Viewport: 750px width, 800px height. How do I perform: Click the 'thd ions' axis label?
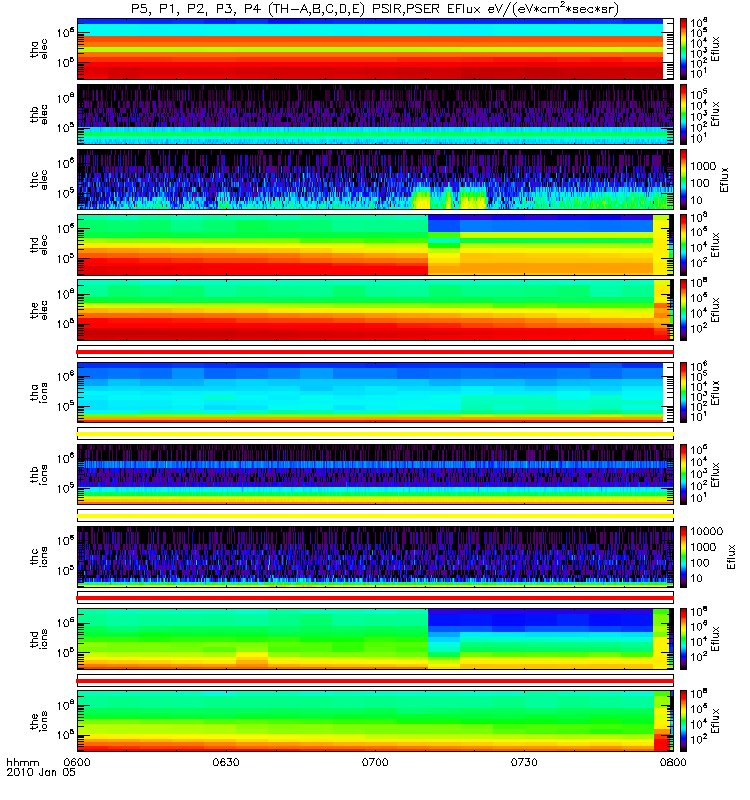pos(39,638)
